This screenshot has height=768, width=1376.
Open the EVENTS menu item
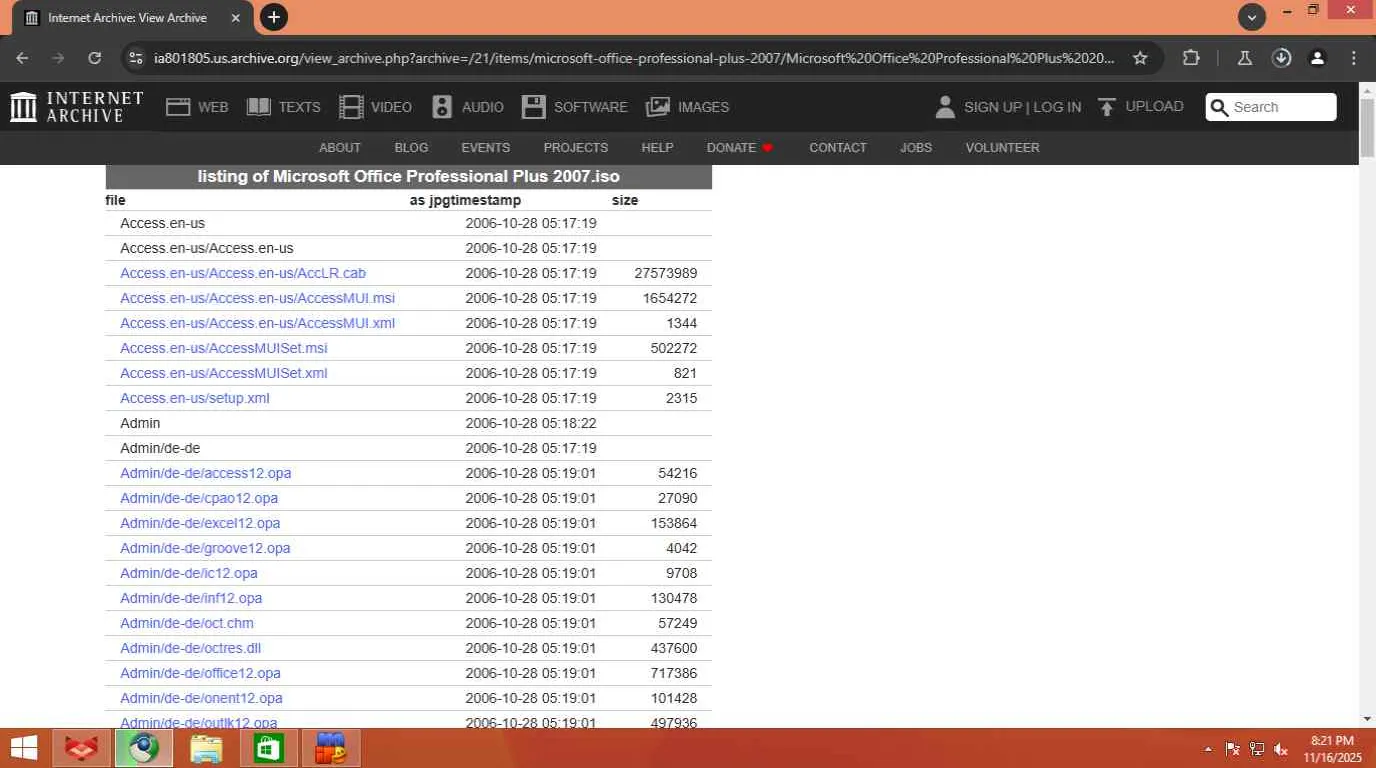point(486,148)
